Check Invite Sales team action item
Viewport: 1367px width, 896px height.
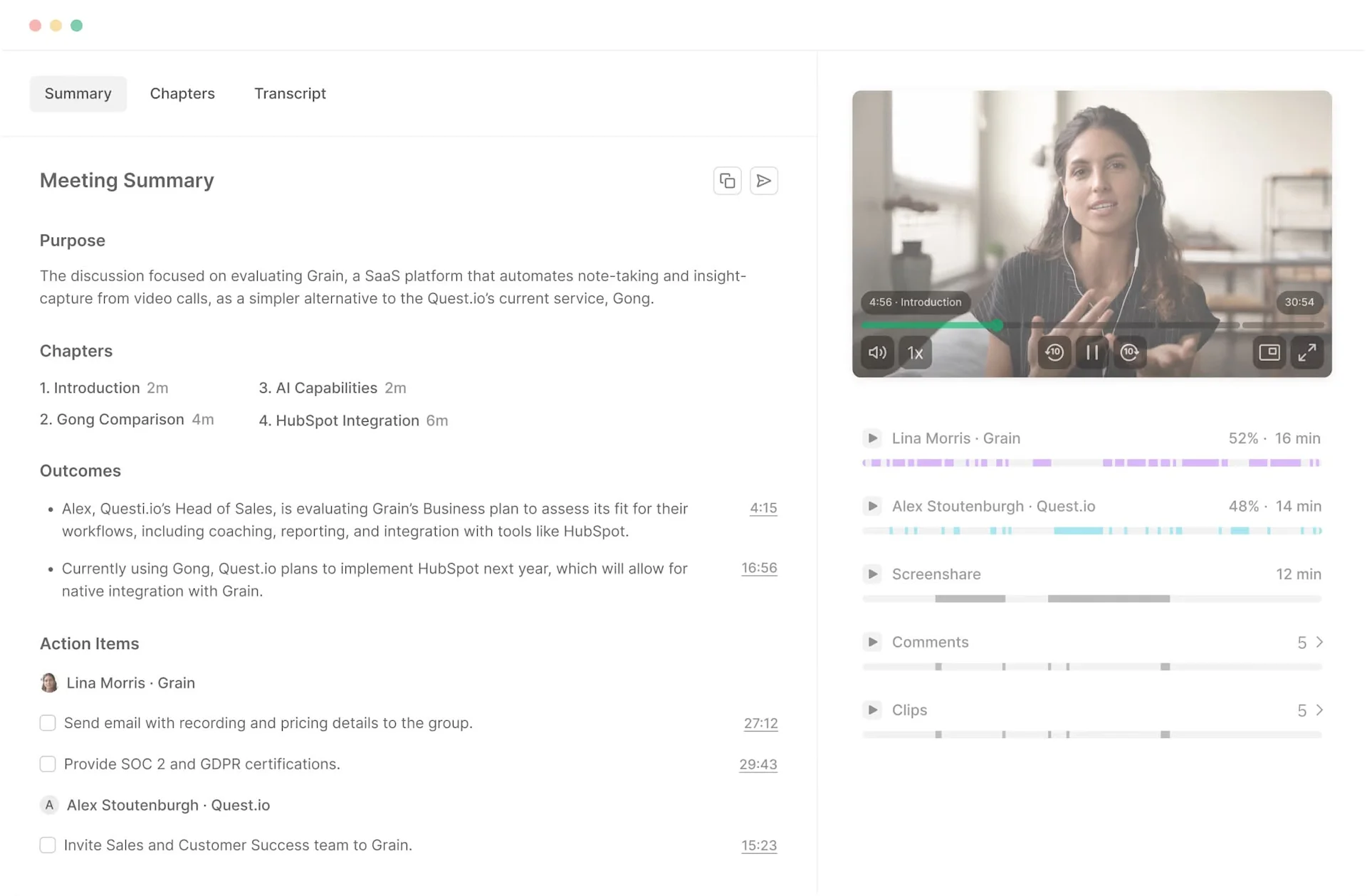[48, 845]
